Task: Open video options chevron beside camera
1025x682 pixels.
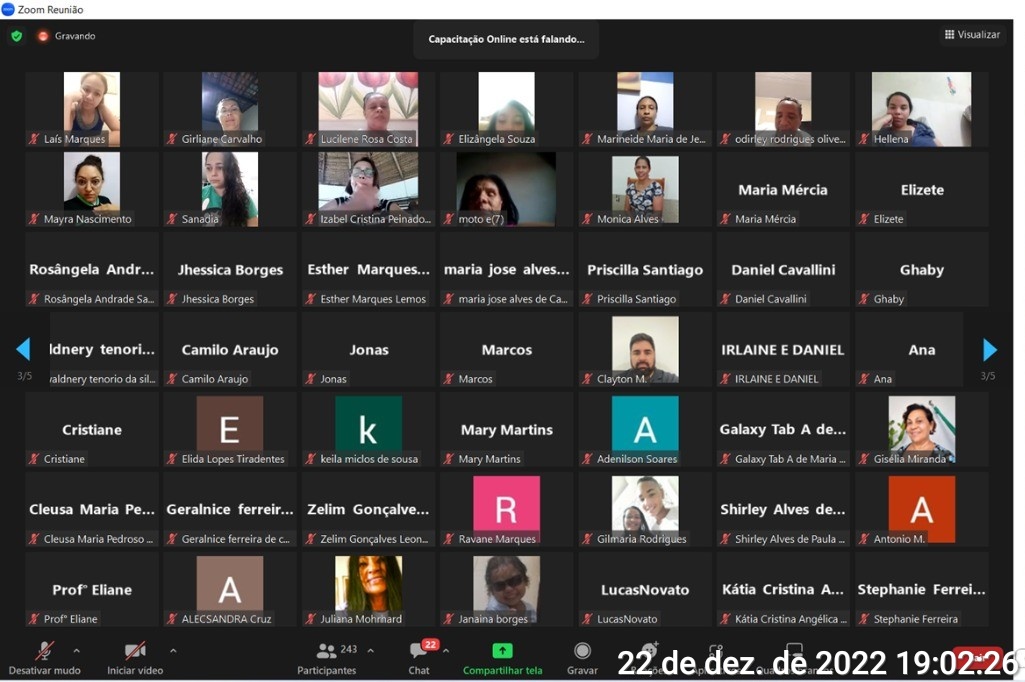Action: click(x=173, y=650)
